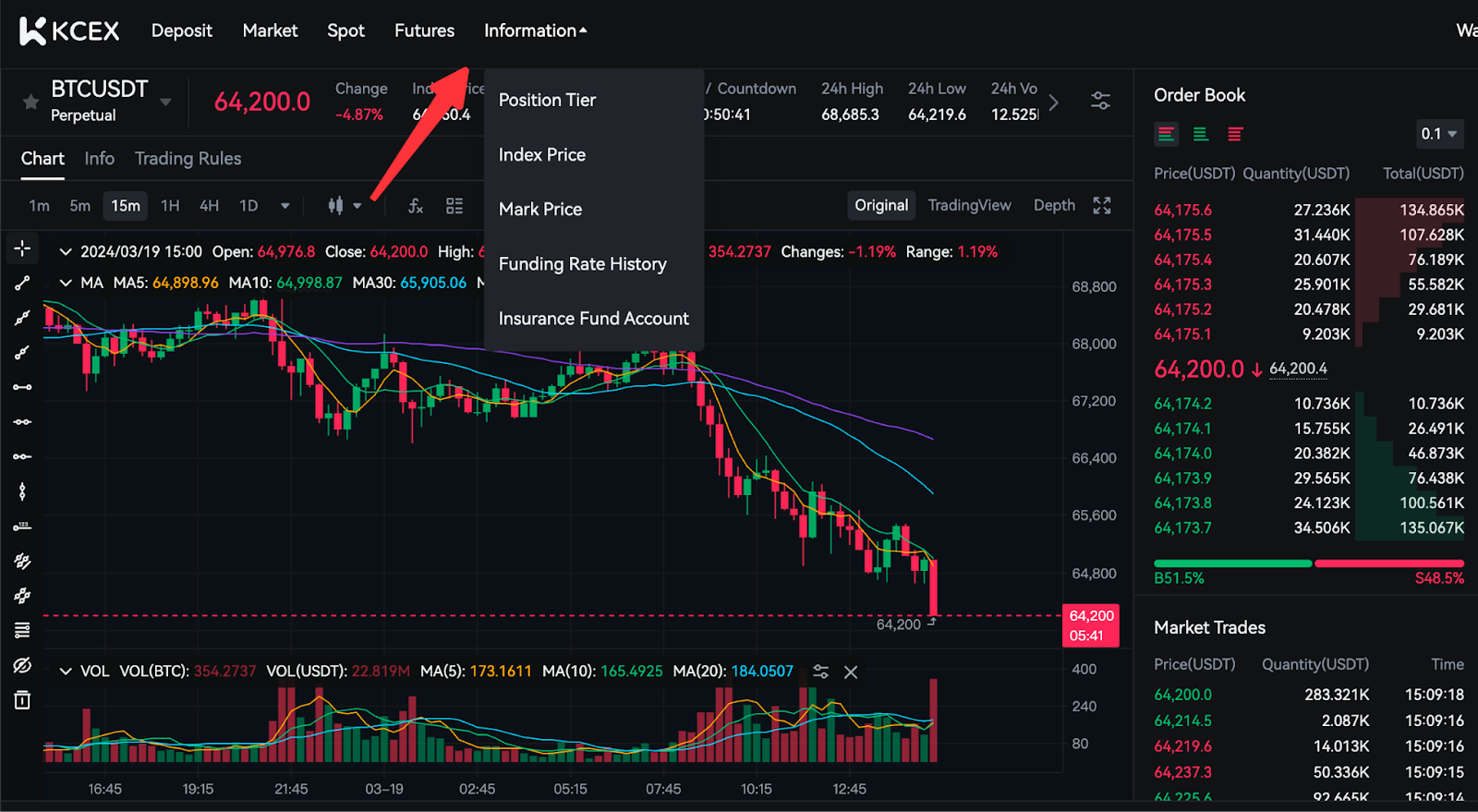Show only buy orders in Order Book
The height and width of the screenshot is (812, 1478).
(x=1201, y=135)
